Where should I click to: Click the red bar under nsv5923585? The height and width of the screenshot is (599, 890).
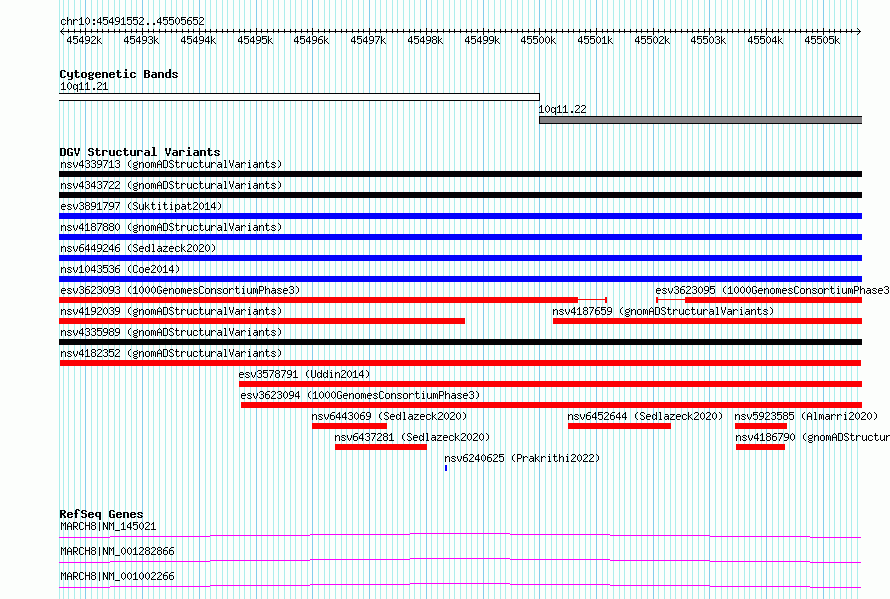click(x=761, y=426)
